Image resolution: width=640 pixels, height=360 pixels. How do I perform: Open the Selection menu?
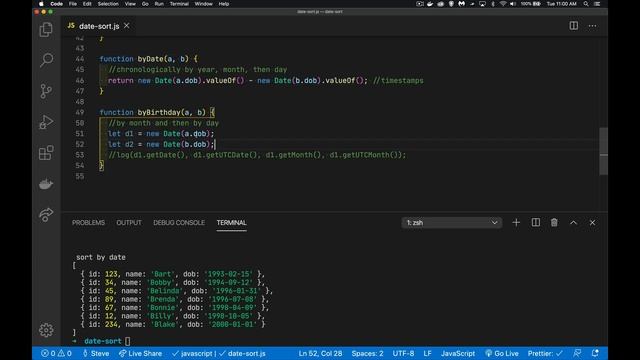pyautogui.click(x=108, y=4)
